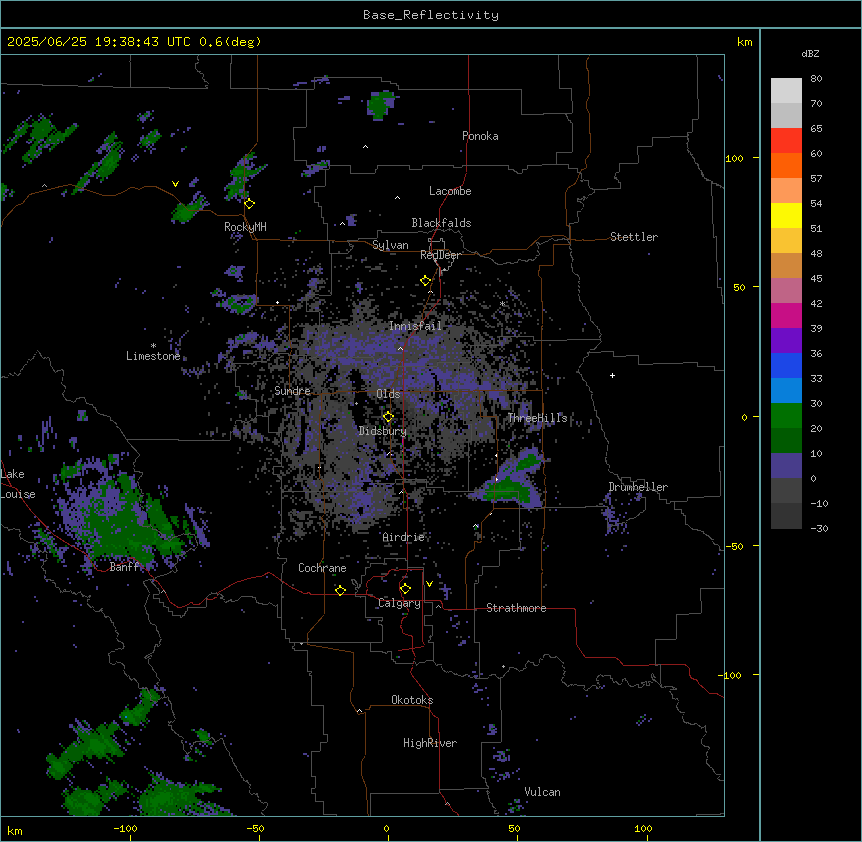Click the -30 value at the legend bottom
The width and height of the screenshot is (862, 842).
(819, 528)
